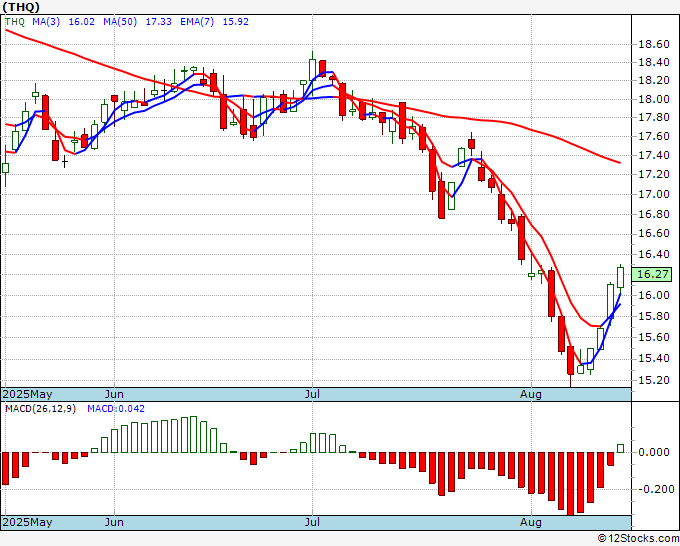Click the Jun label on price chart axis
This screenshot has height=546, width=680.
[x=114, y=394]
